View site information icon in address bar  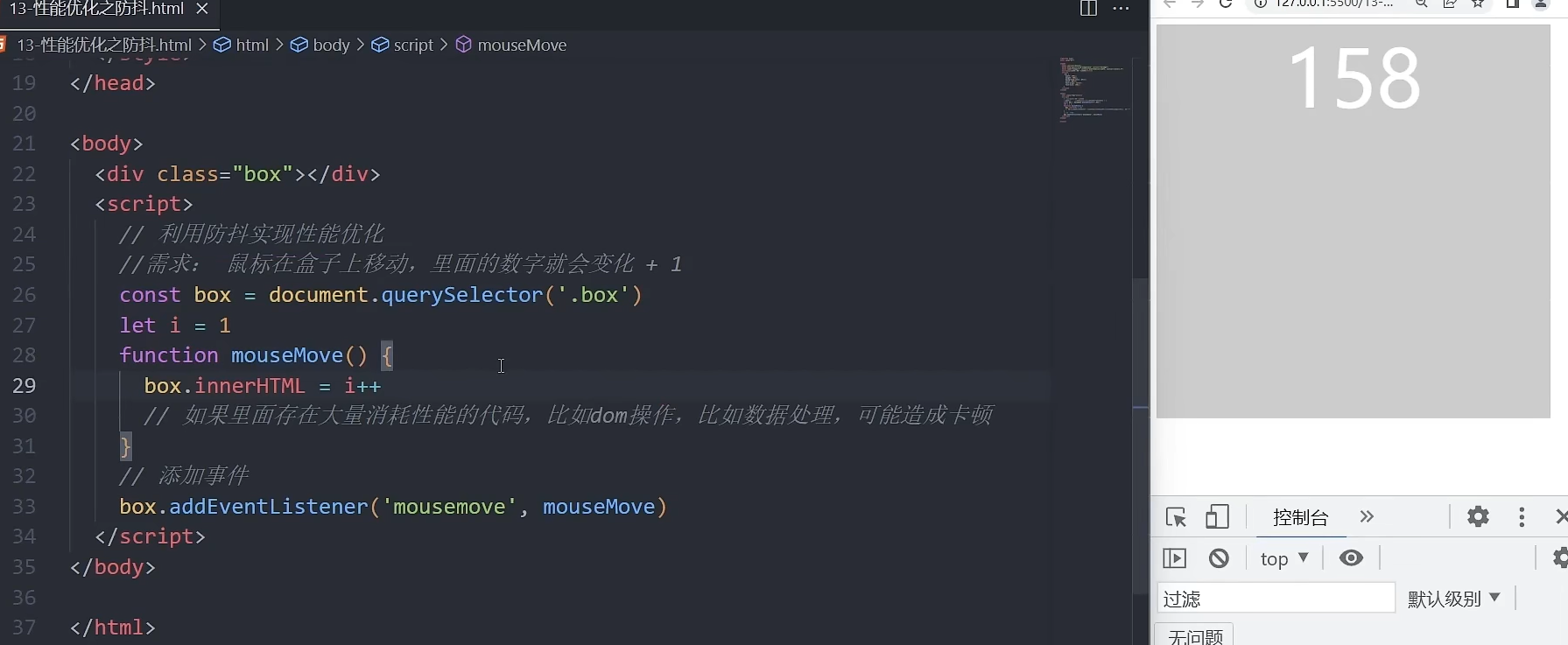click(1261, 4)
